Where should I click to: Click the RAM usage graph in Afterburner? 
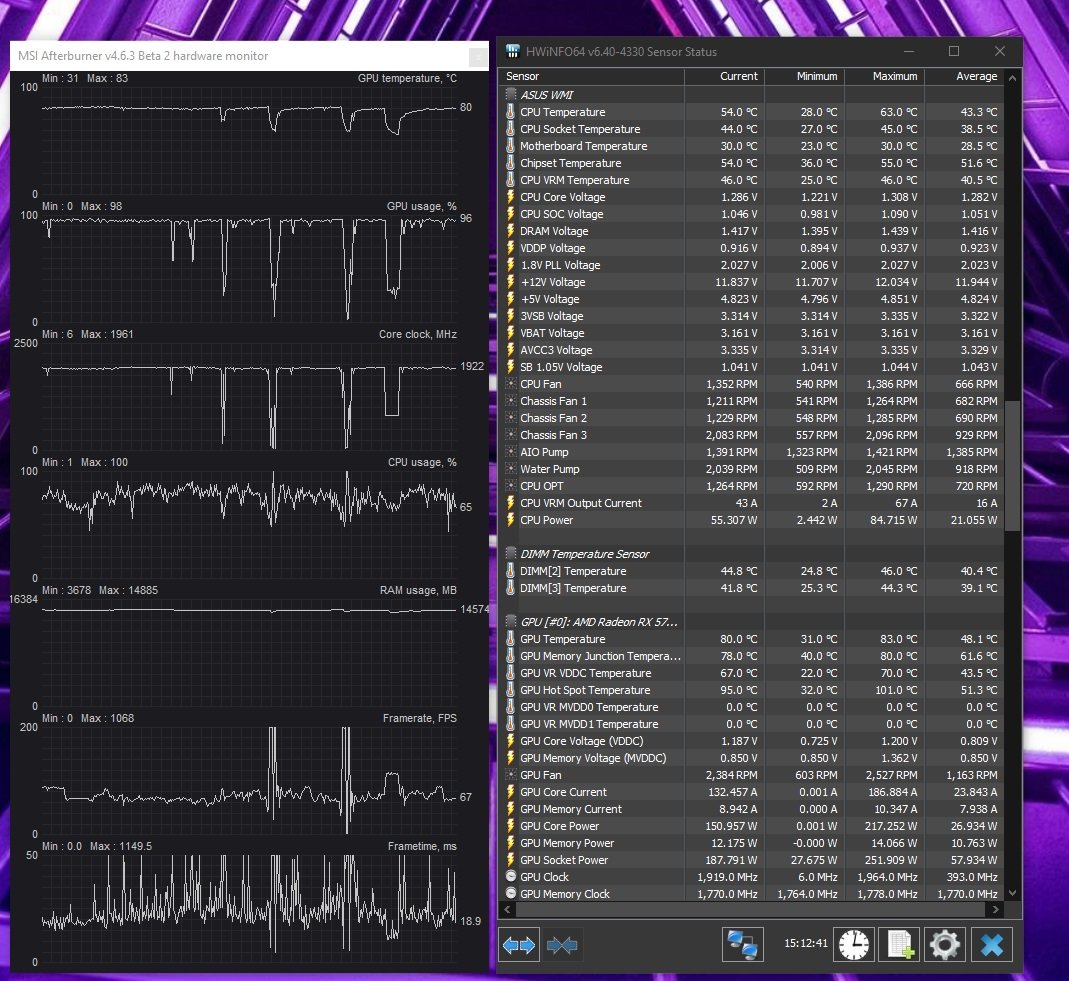[x=249, y=652]
